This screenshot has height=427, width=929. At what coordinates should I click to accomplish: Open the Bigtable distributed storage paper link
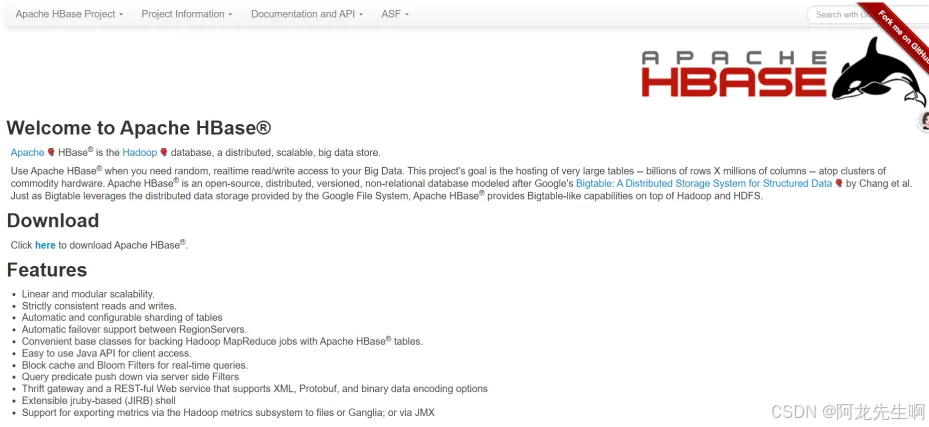coord(704,184)
